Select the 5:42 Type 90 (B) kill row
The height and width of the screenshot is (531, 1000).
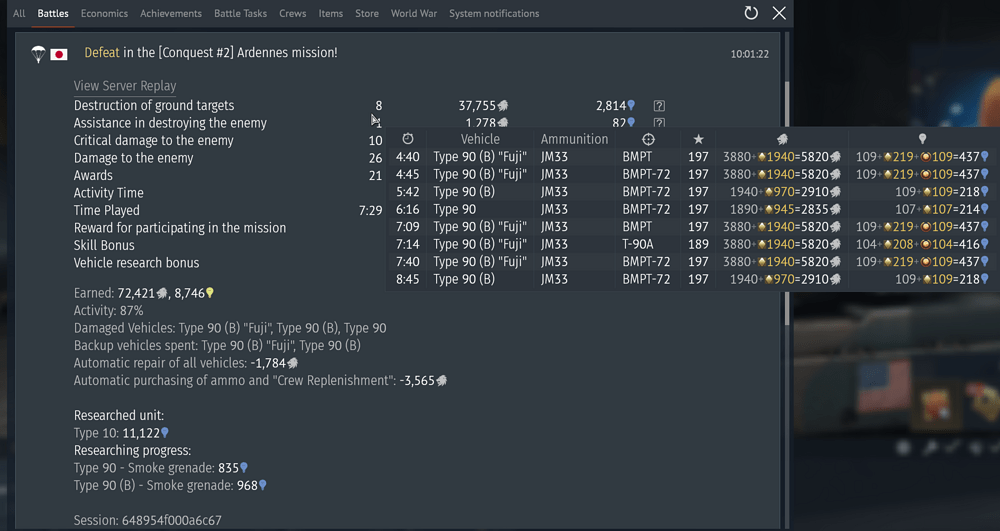(x=692, y=192)
